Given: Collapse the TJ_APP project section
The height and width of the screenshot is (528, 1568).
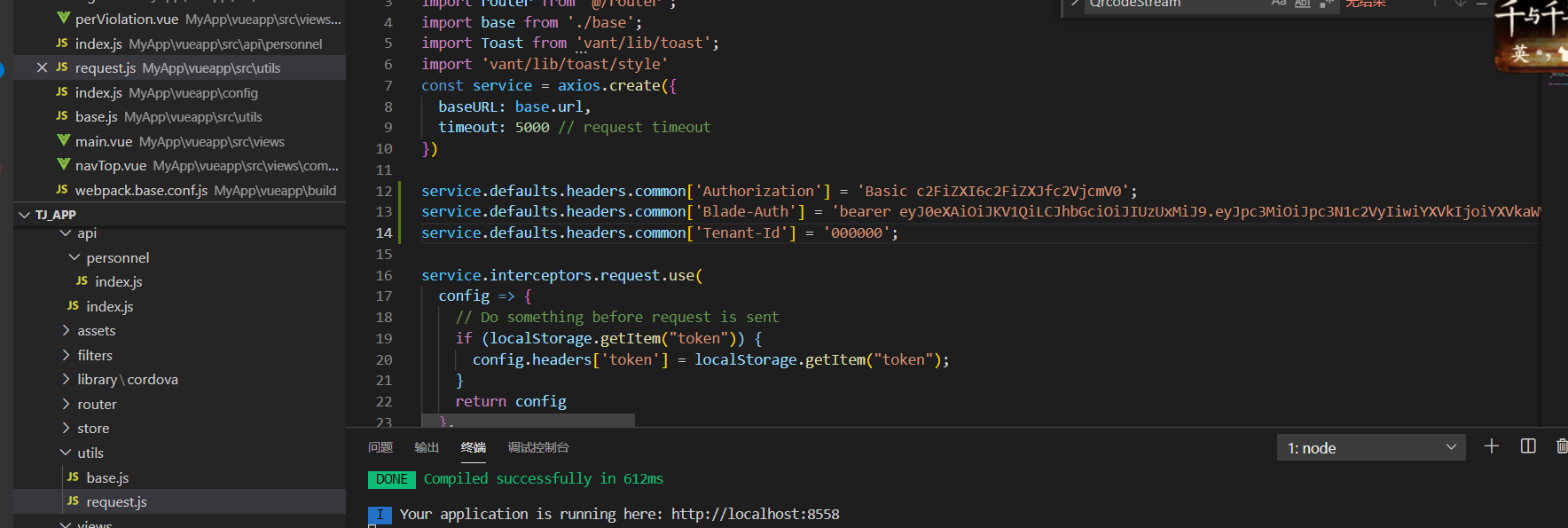Looking at the screenshot, I should 24,215.
